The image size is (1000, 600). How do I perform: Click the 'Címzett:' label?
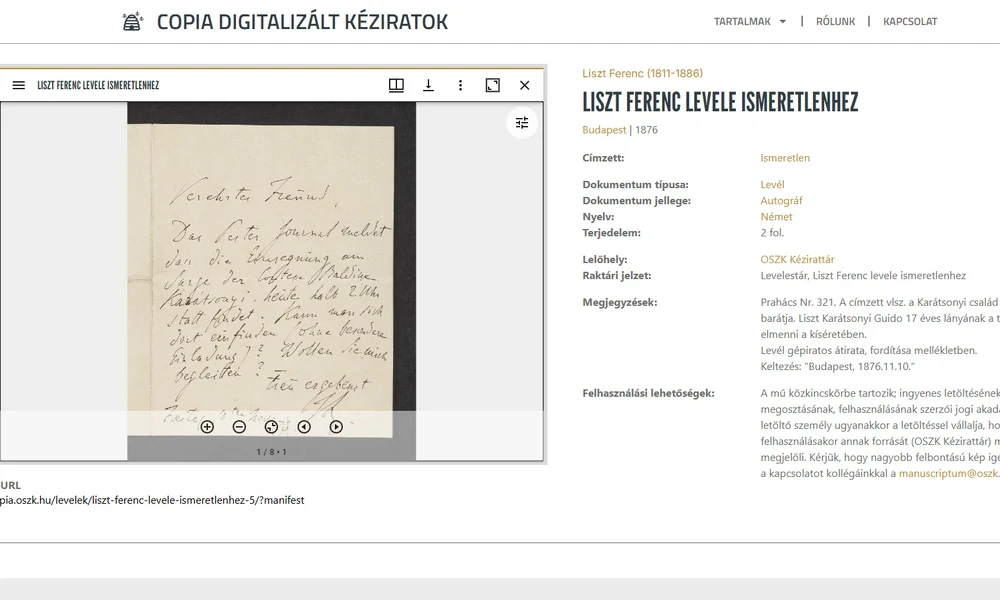603,158
